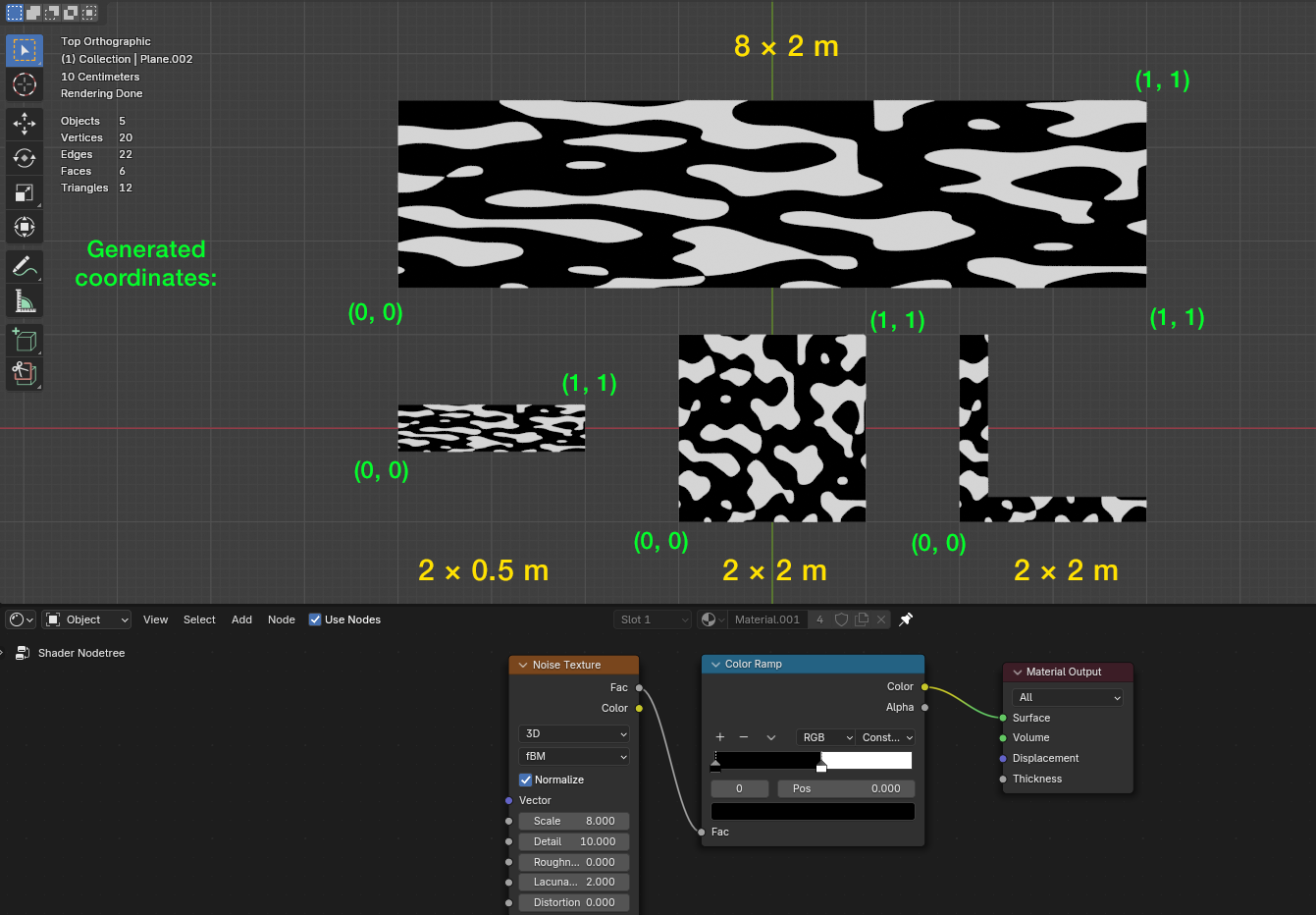Pick the Scale tool
Viewport: 1316px width, 915px height.
[25, 192]
